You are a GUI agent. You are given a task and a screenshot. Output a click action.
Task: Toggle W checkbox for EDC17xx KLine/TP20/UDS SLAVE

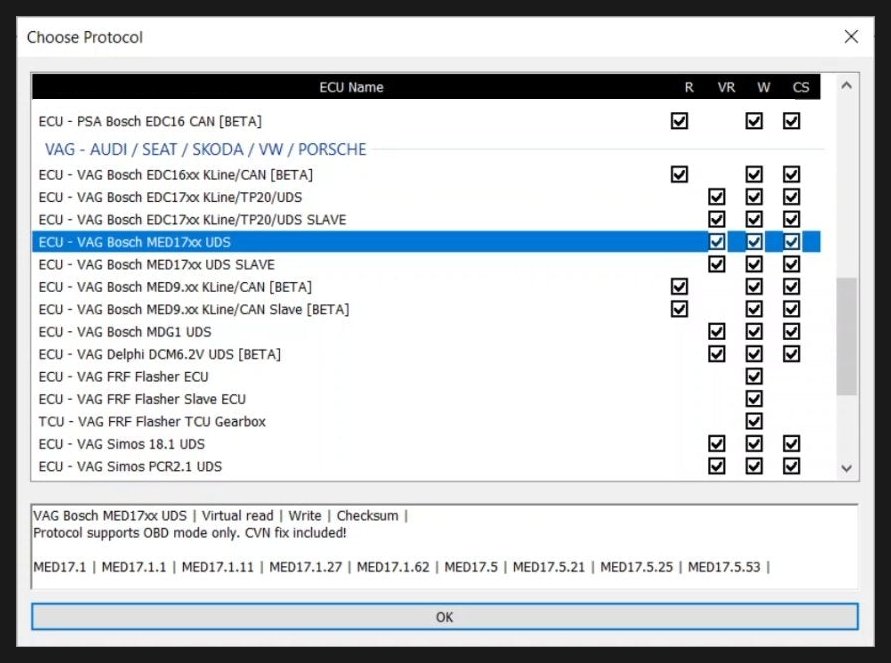[x=754, y=219]
